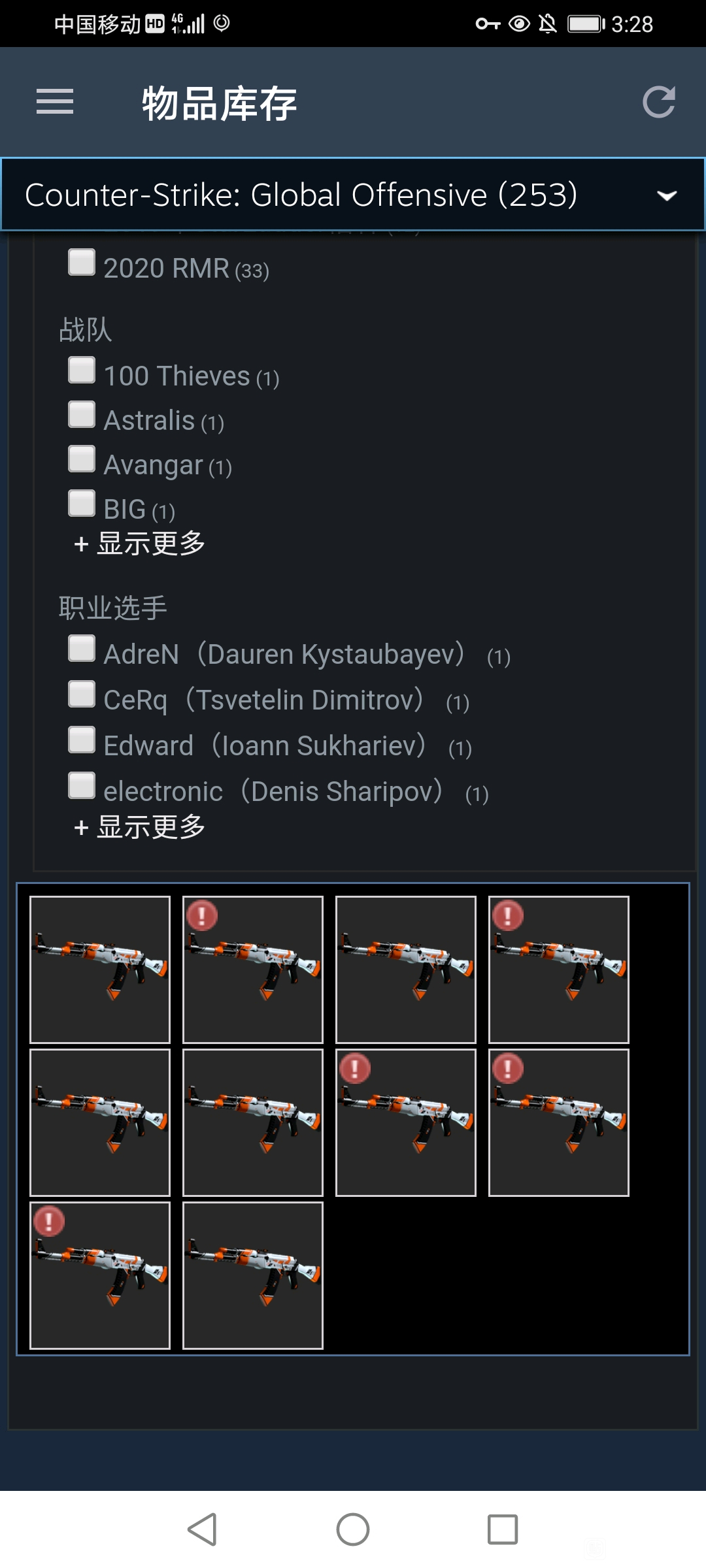
Task: Open the hamburger navigation menu
Action: point(55,102)
